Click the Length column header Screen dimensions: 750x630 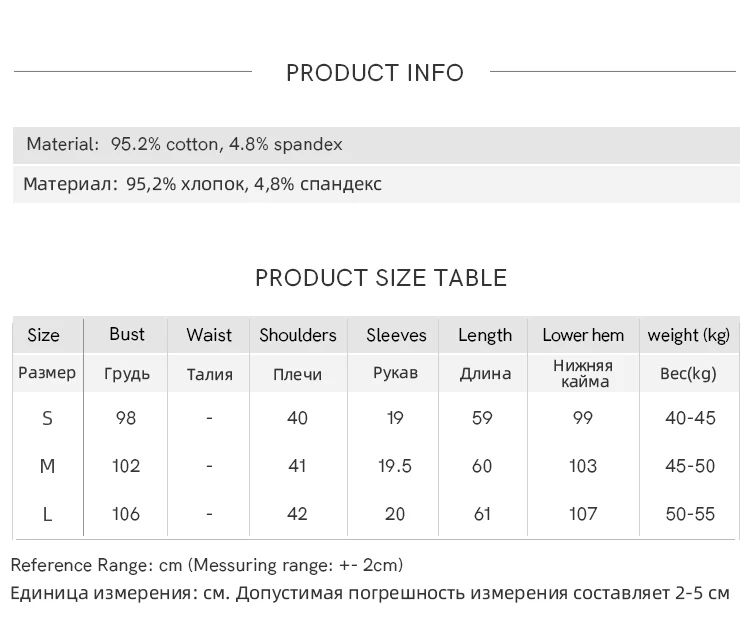click(485, 336)
